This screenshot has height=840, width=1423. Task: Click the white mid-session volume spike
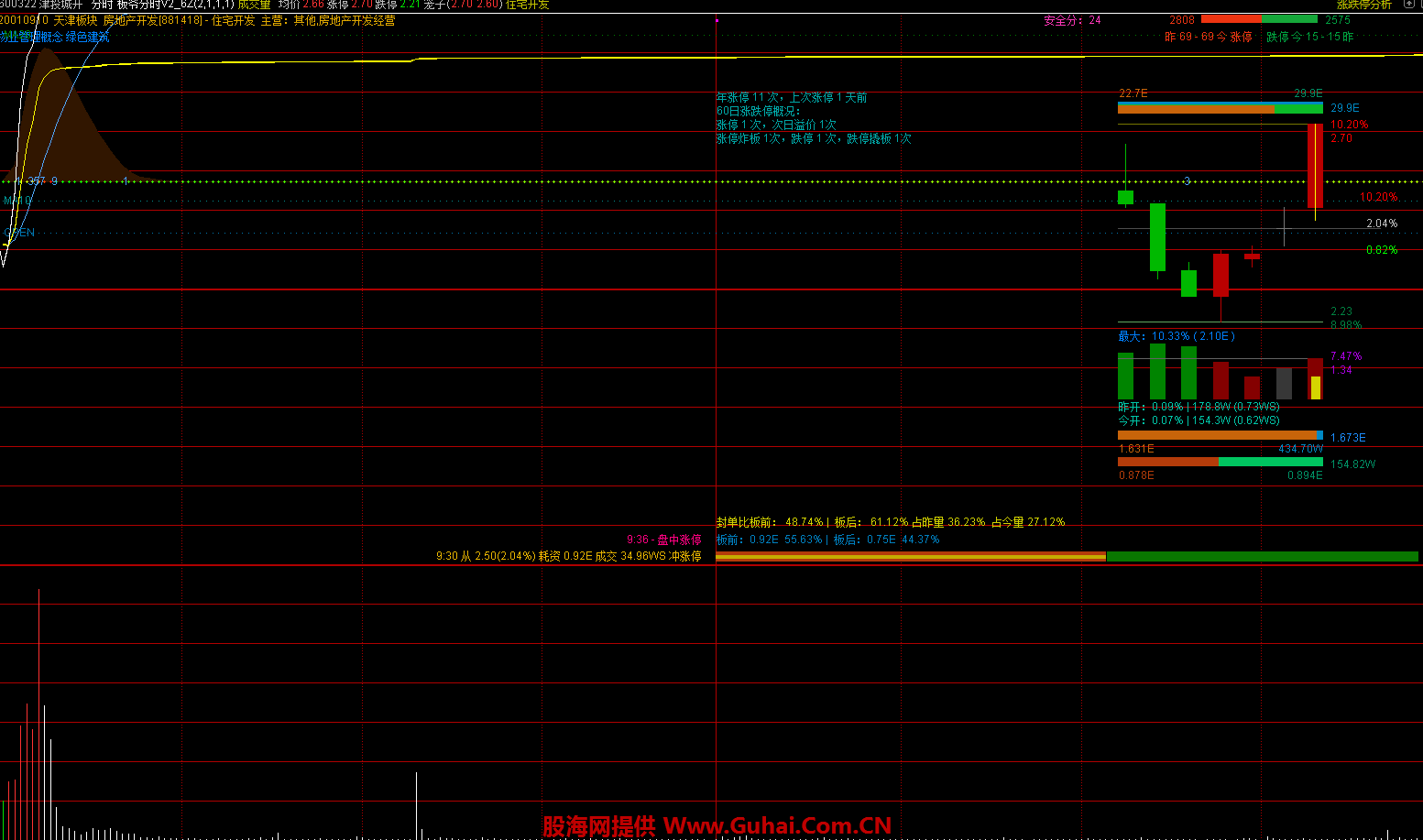click(x=417, y=806)
